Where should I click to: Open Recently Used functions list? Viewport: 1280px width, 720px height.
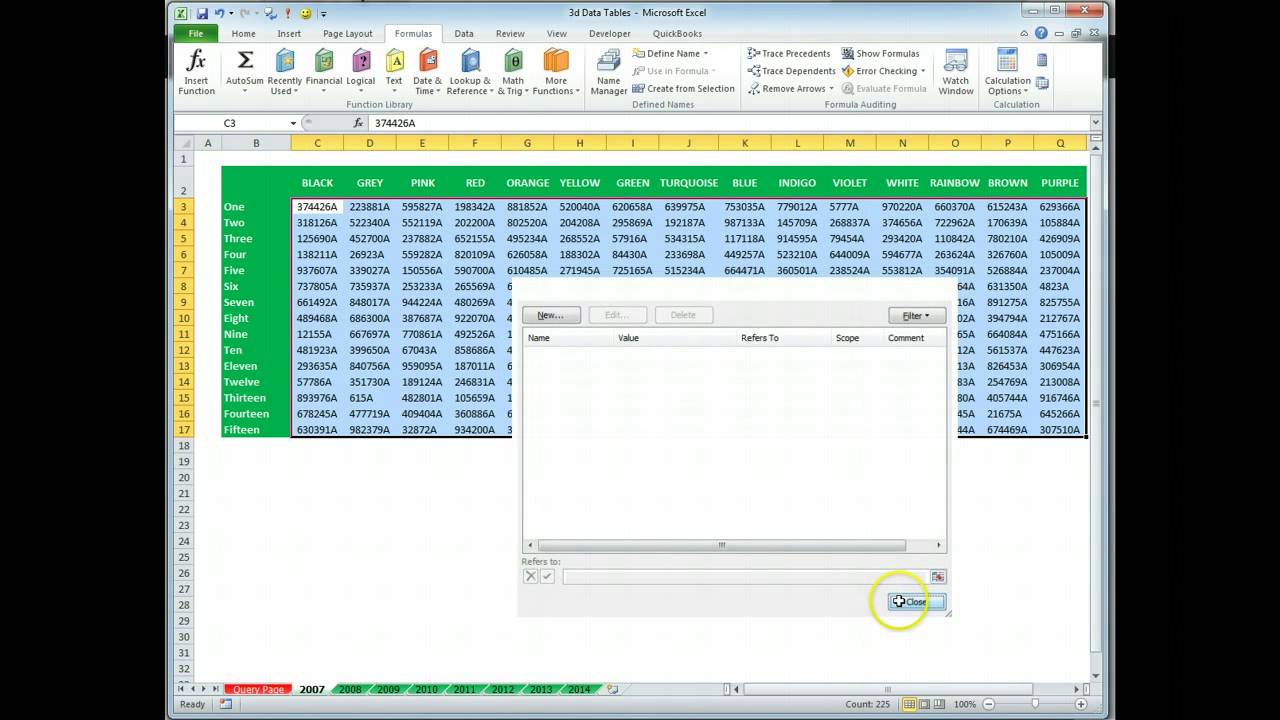point(285,72)
